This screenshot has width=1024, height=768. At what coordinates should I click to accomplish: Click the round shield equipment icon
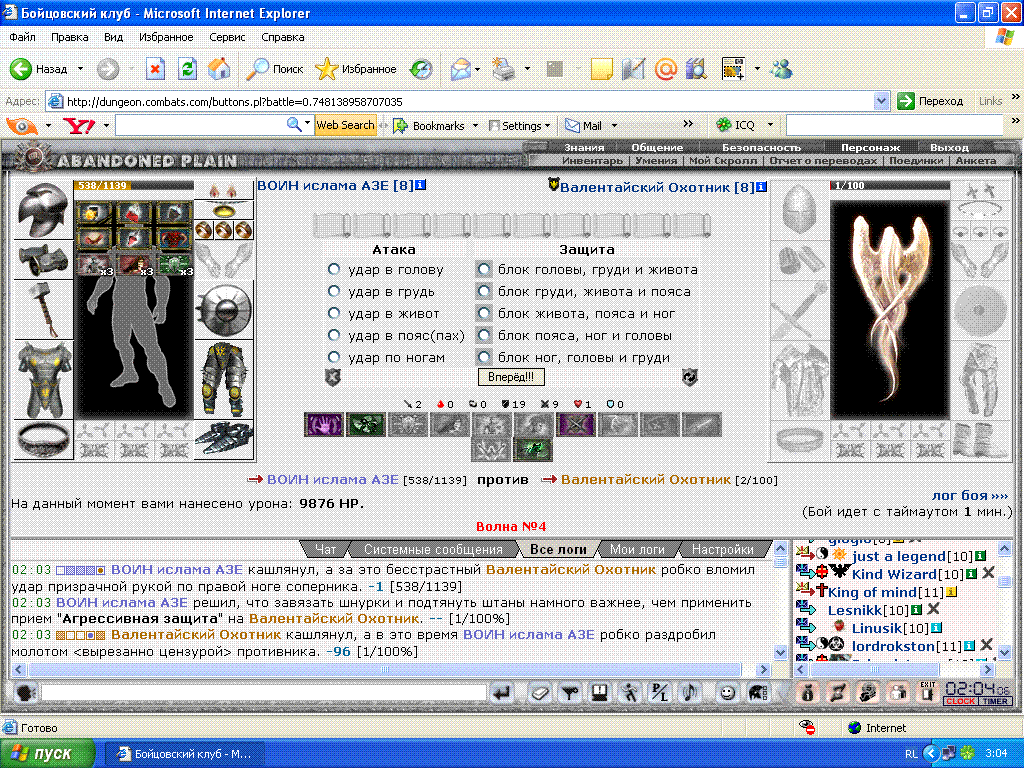point(224,311)
